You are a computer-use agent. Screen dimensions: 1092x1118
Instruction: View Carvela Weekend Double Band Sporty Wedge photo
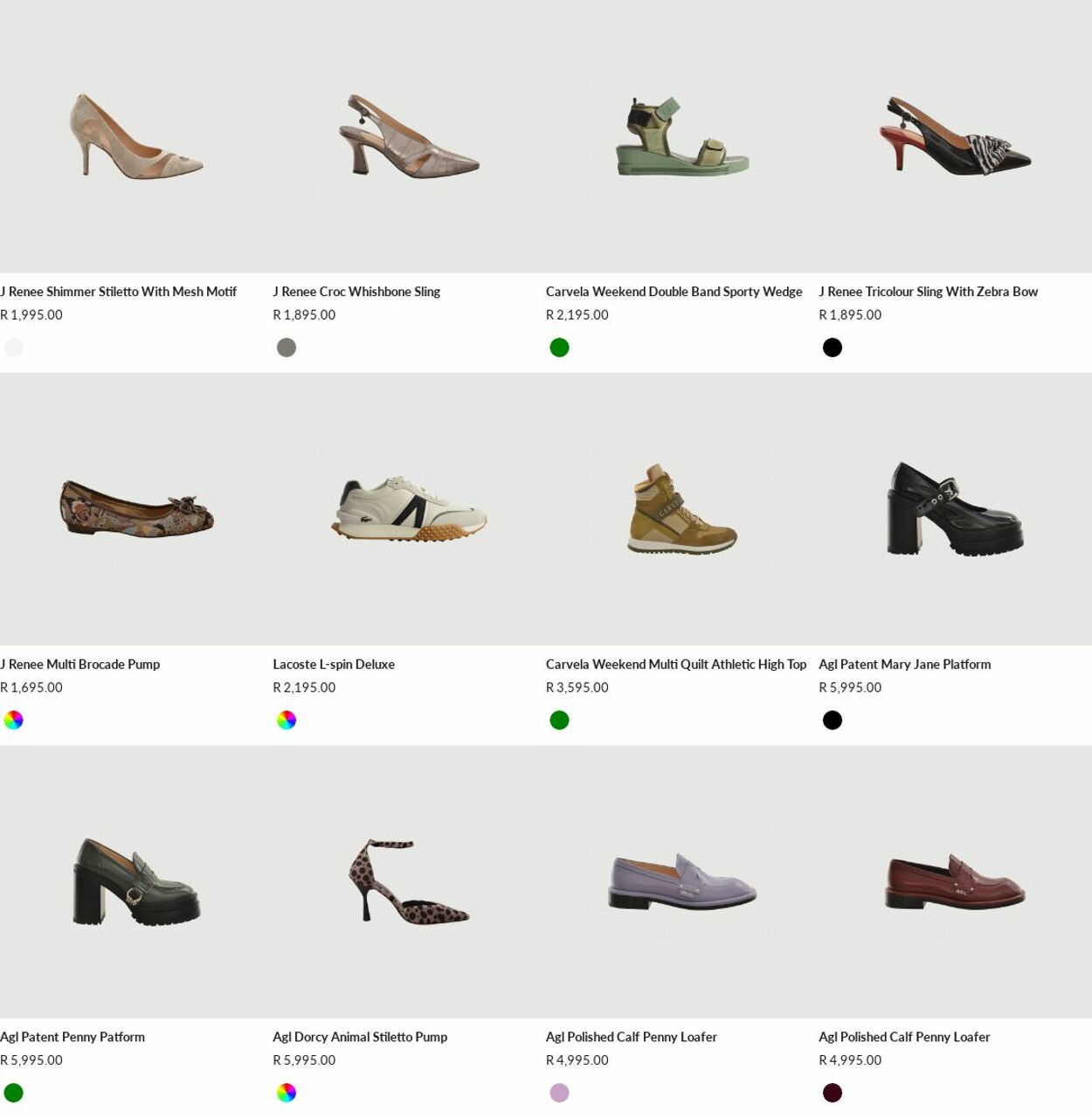click(682, 136)
